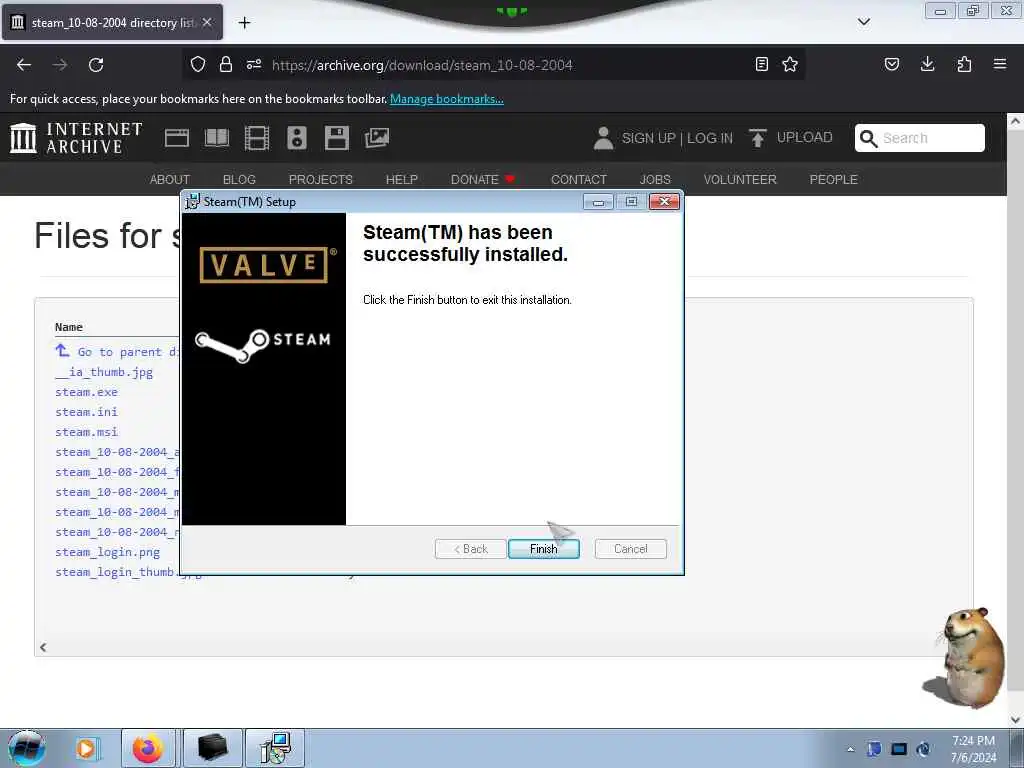This screenshot has width=1024, height=768.
Task: Click the Internet Archive search field
Action: tap(920, 138)
